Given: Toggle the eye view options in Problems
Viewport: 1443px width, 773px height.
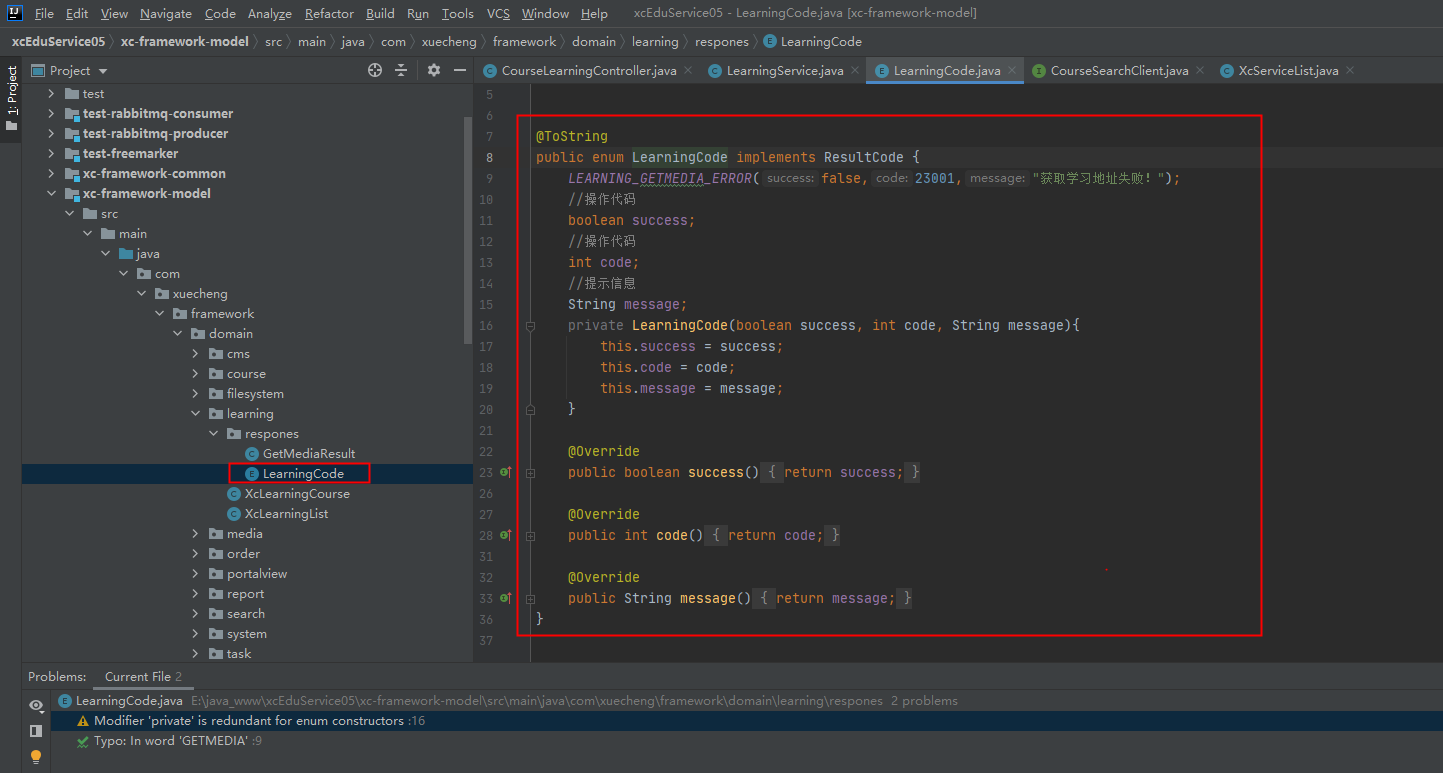Looking at the screenshot, I should click(36, 705).
